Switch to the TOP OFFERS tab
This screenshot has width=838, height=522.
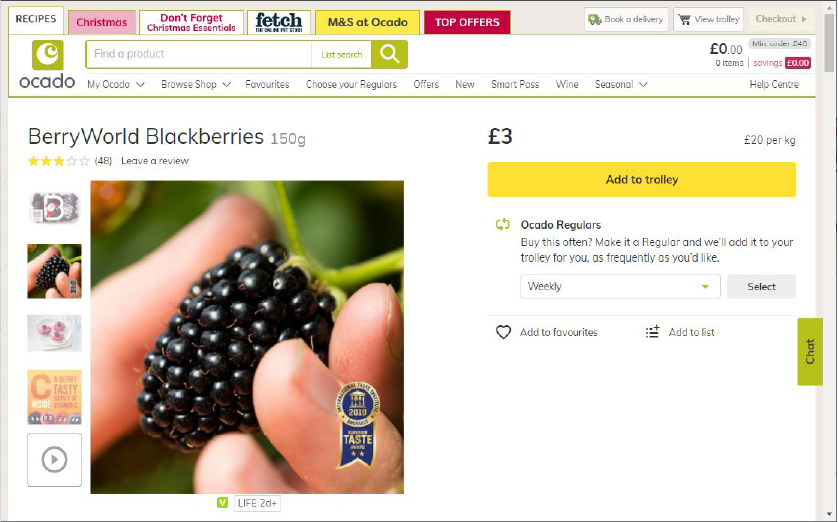pos(467,22)
